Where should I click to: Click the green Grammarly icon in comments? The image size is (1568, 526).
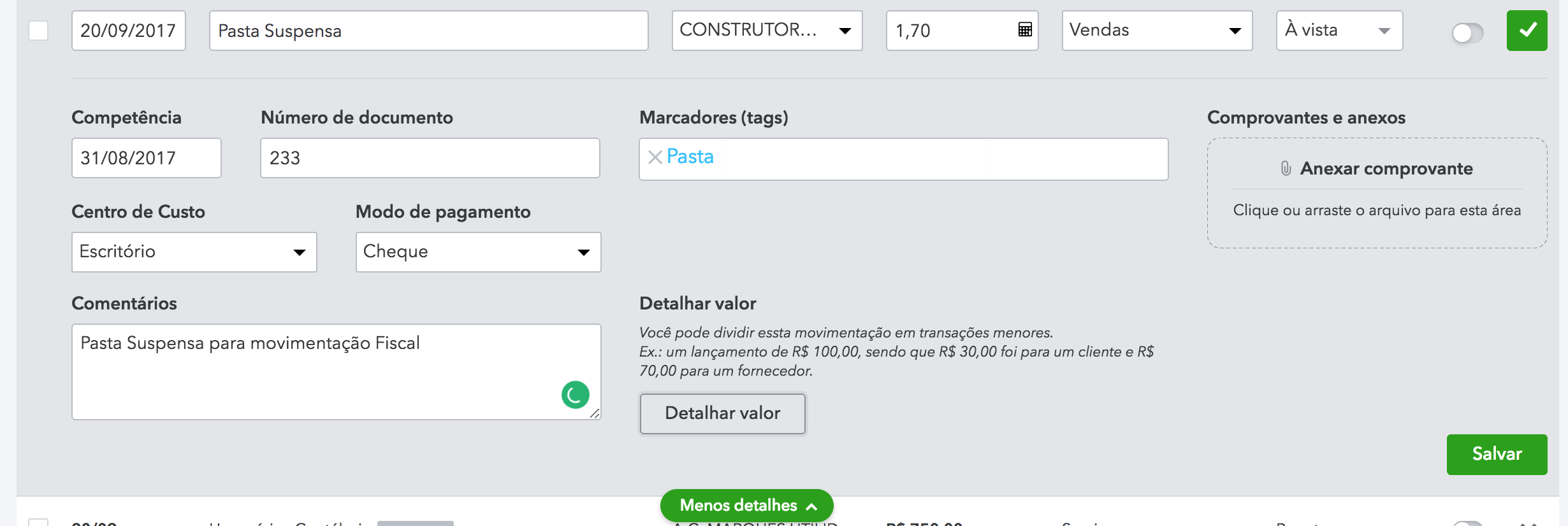[x=575, y=395]
